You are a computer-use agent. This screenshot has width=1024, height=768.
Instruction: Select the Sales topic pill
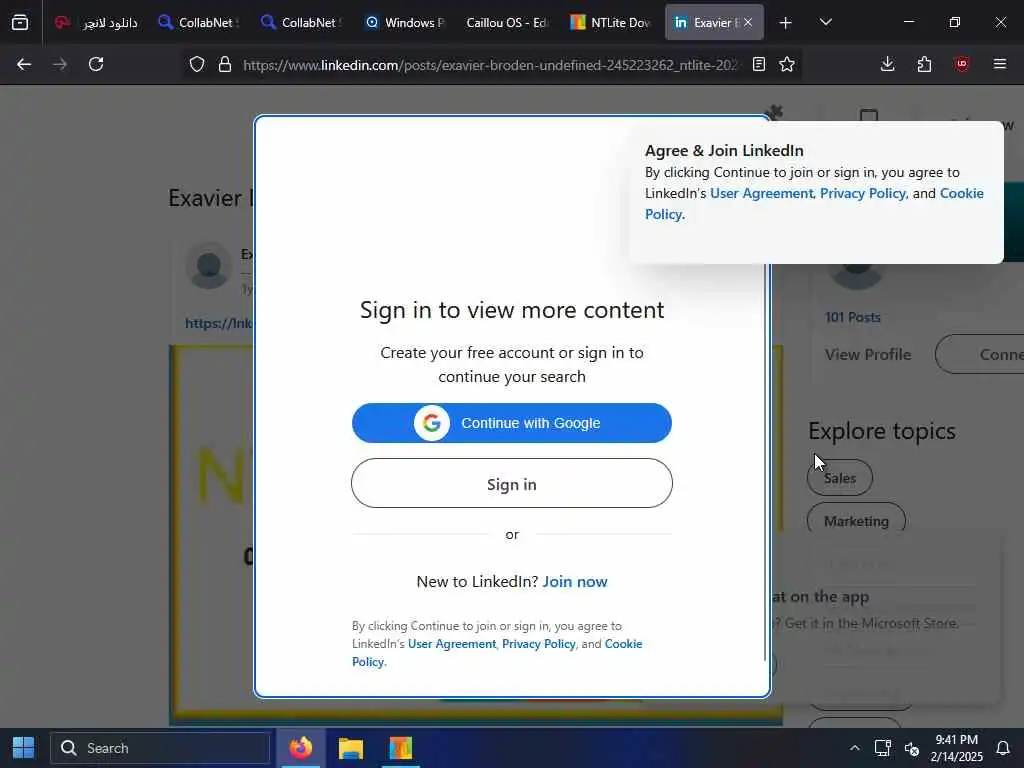(840, 478)
